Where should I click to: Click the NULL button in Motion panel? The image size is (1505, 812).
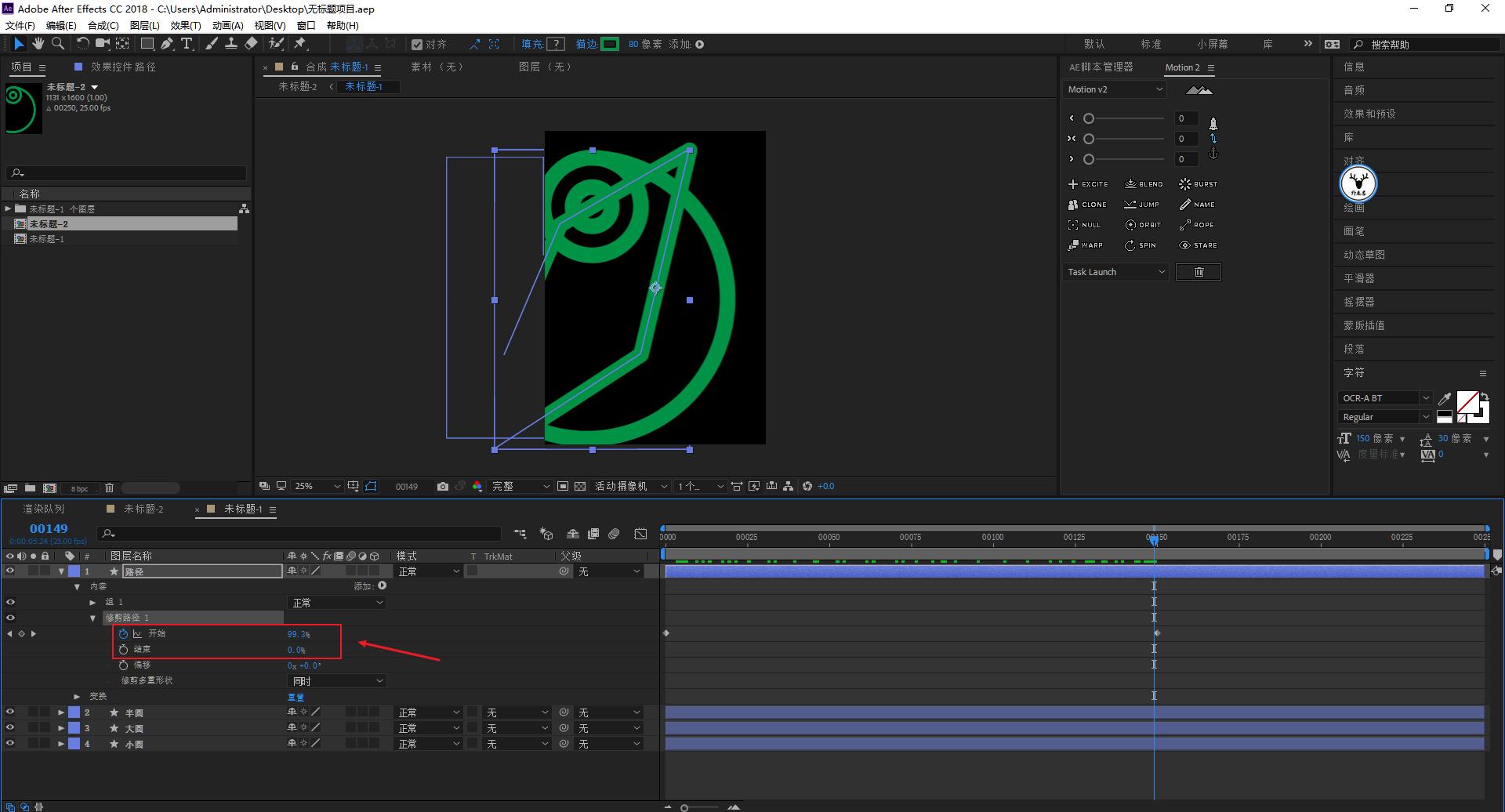point(1086,225)
